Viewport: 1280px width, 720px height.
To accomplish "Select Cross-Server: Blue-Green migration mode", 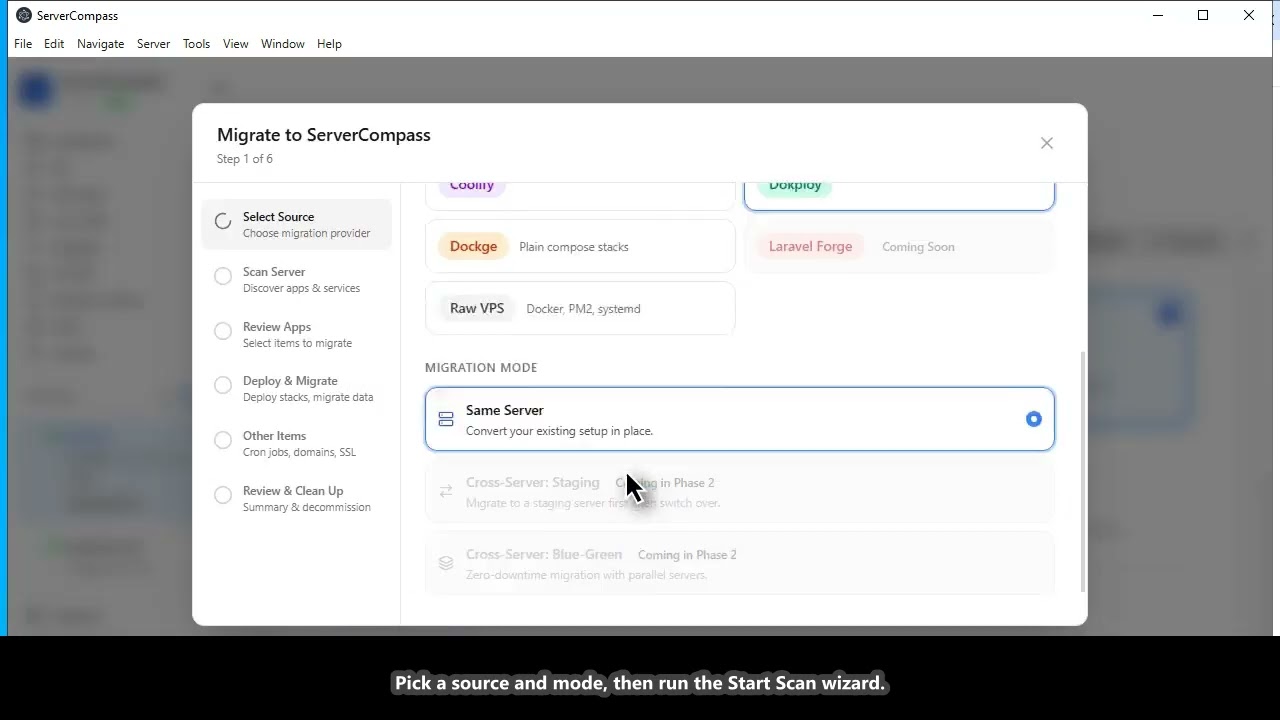I will click(740, 564).
